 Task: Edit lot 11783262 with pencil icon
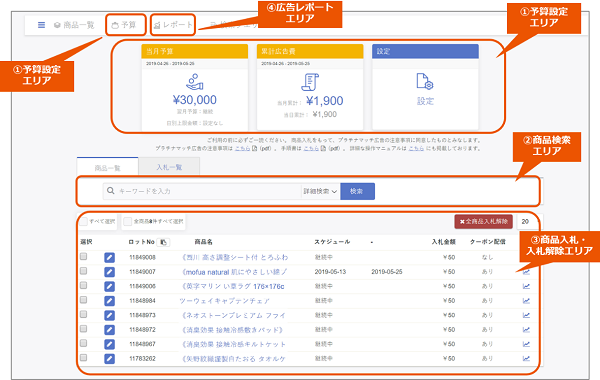pos(109,359)
